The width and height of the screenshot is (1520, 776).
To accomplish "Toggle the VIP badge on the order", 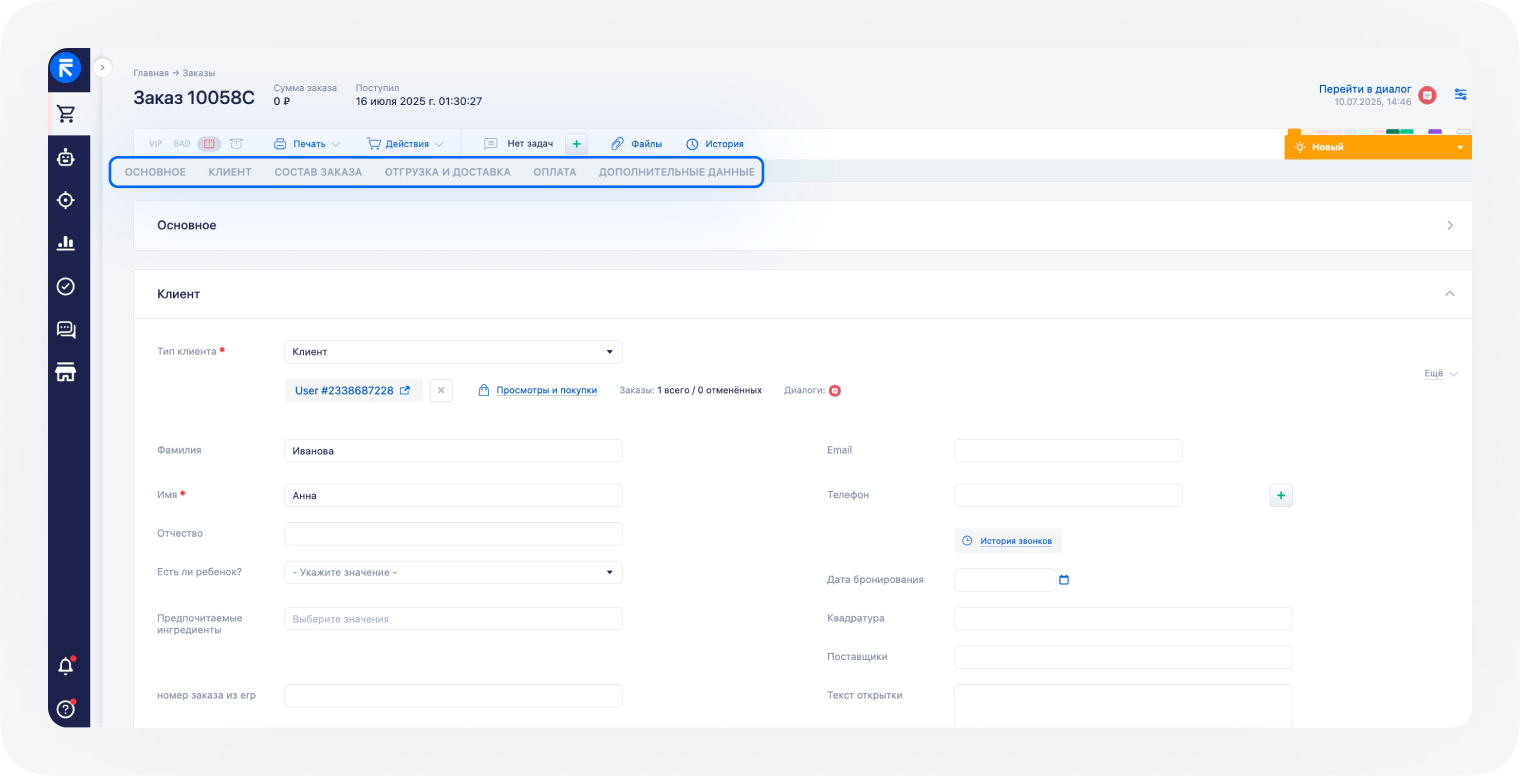I will [156, 144].
